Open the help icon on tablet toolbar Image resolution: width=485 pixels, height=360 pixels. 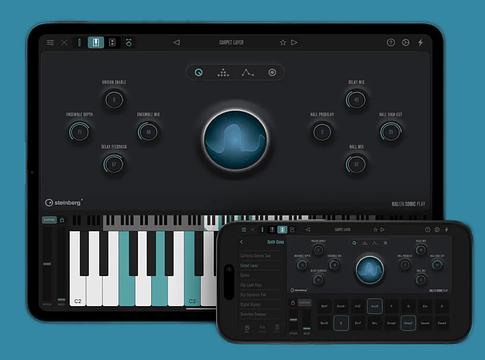(391, 42)
